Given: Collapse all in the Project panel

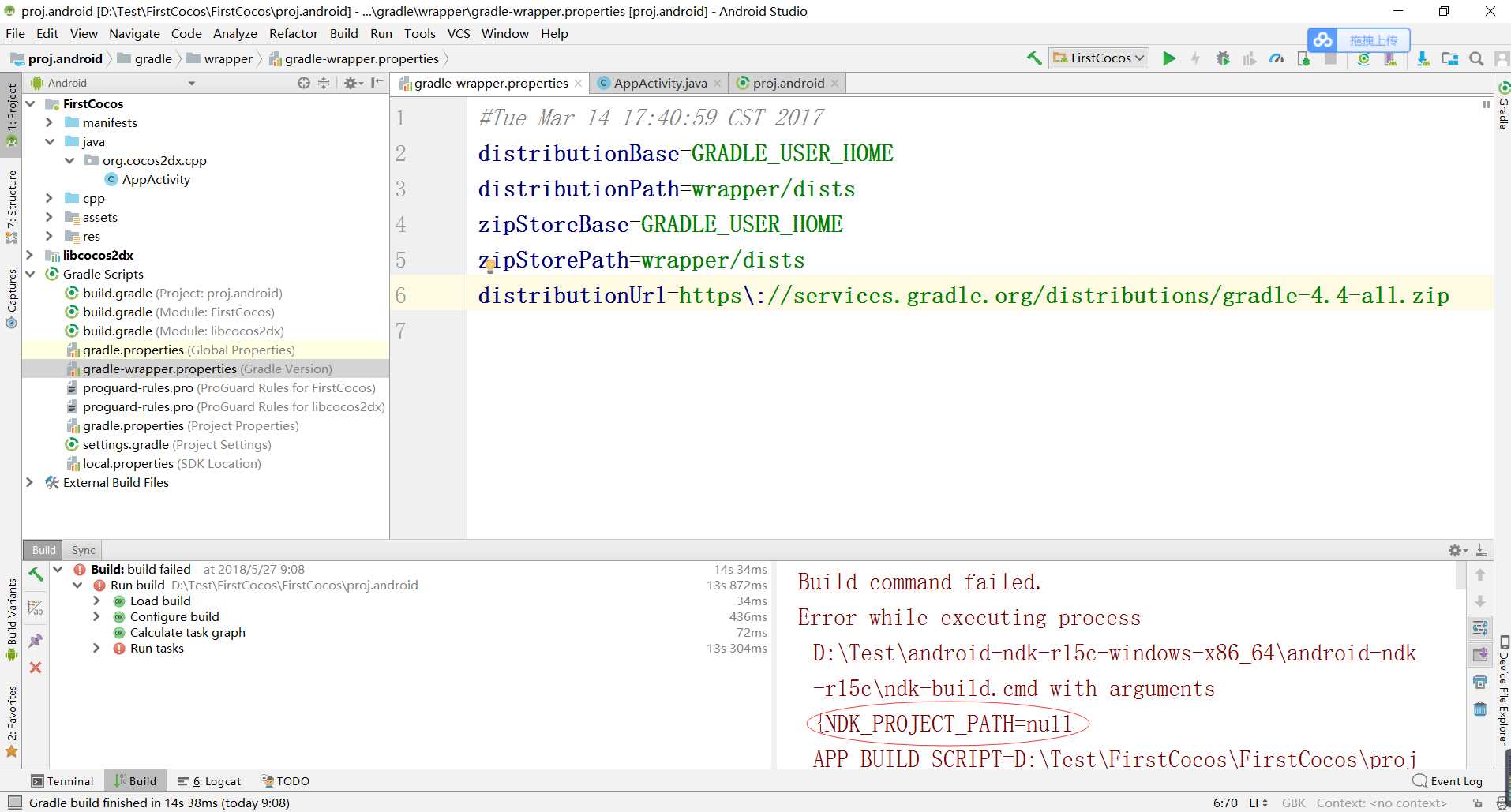Looking at the screenshot, I should click(x=324, y=83).
